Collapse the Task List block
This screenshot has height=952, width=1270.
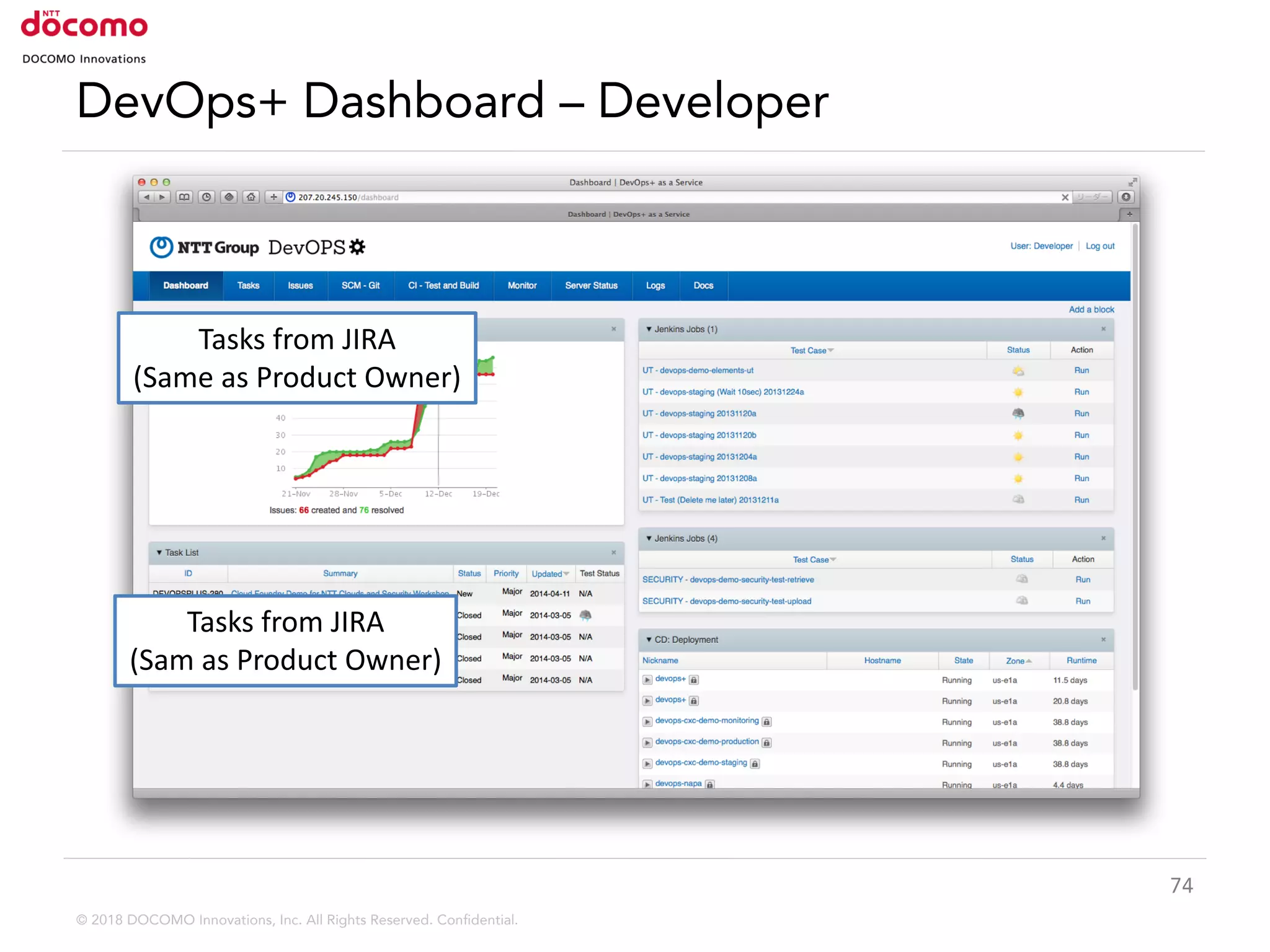[x=159, y=552]
